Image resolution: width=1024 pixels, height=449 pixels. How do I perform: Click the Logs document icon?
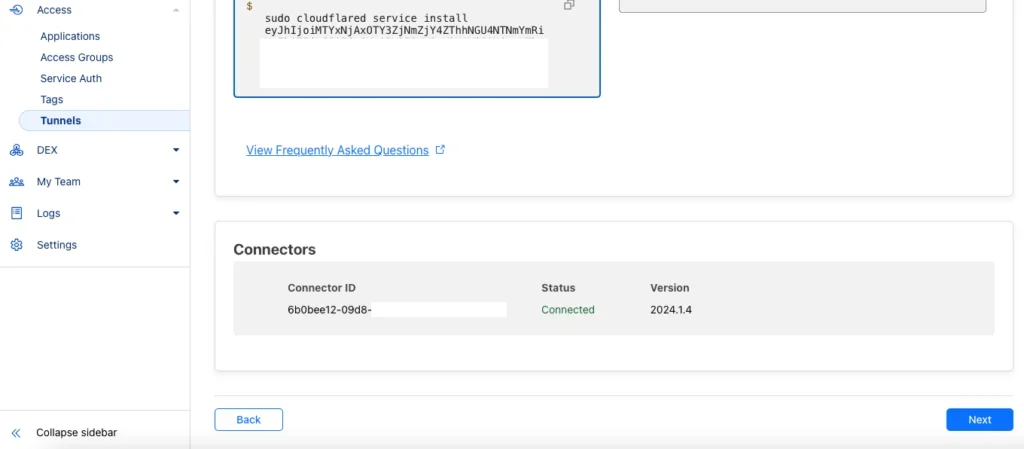click(16, 213)
